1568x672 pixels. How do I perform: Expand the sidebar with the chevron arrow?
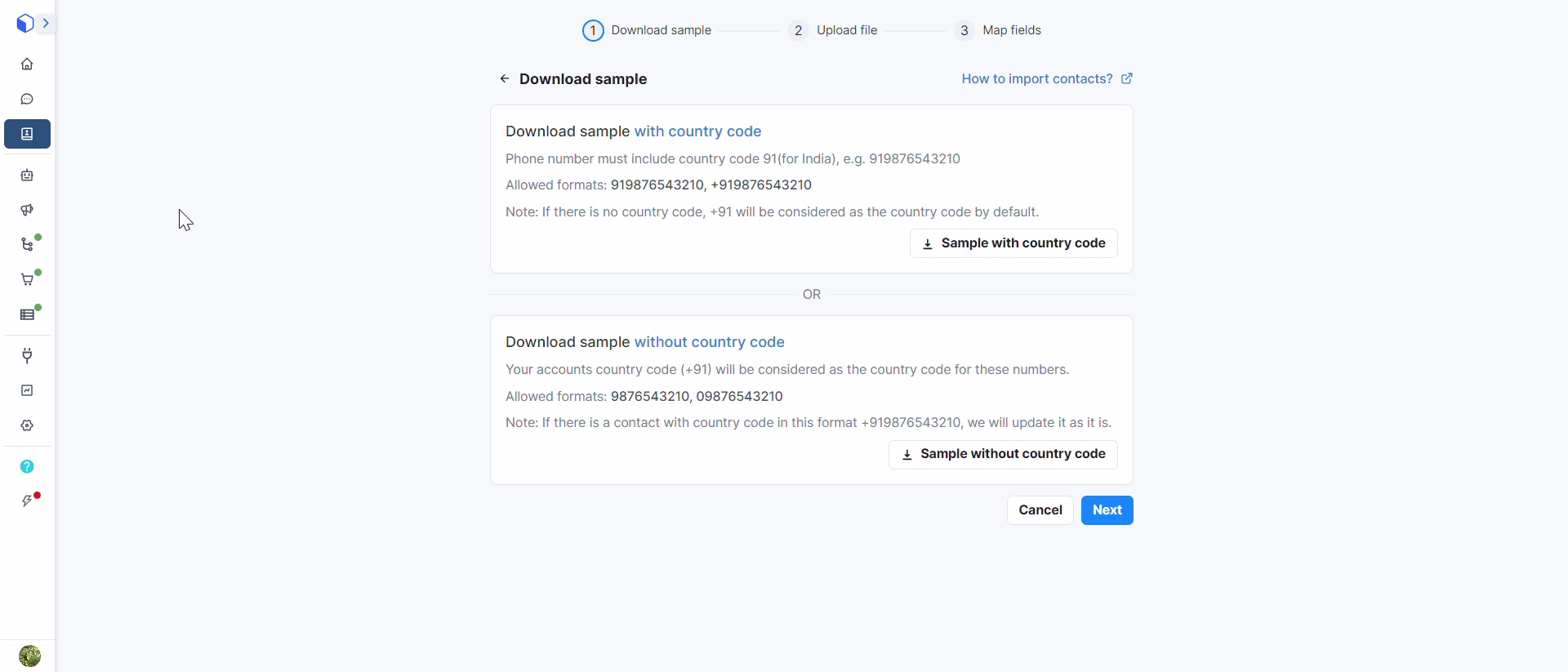tap(46, 24)
